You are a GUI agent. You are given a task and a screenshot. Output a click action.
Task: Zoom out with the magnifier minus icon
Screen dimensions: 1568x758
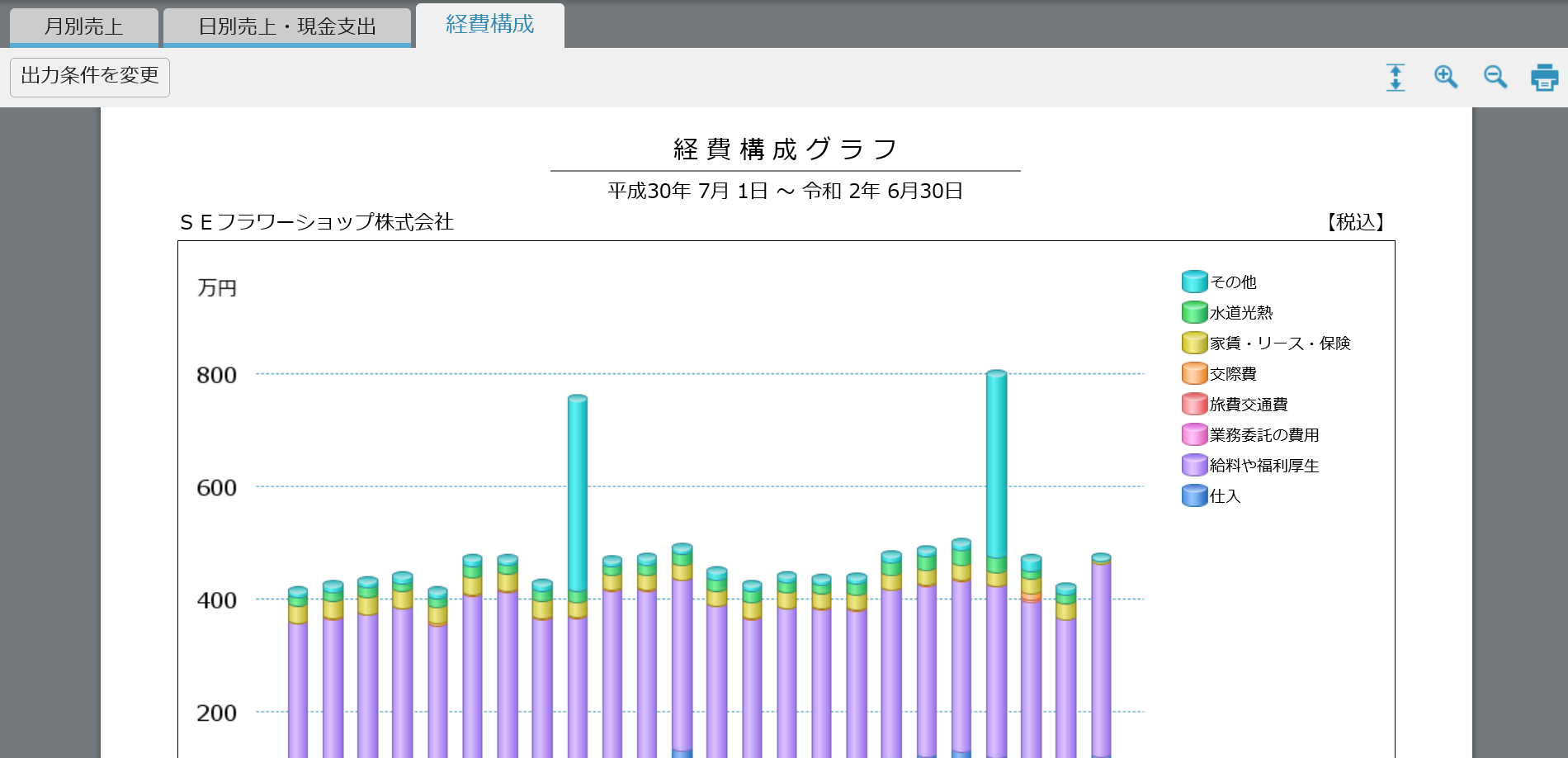tap(1495, 78)
